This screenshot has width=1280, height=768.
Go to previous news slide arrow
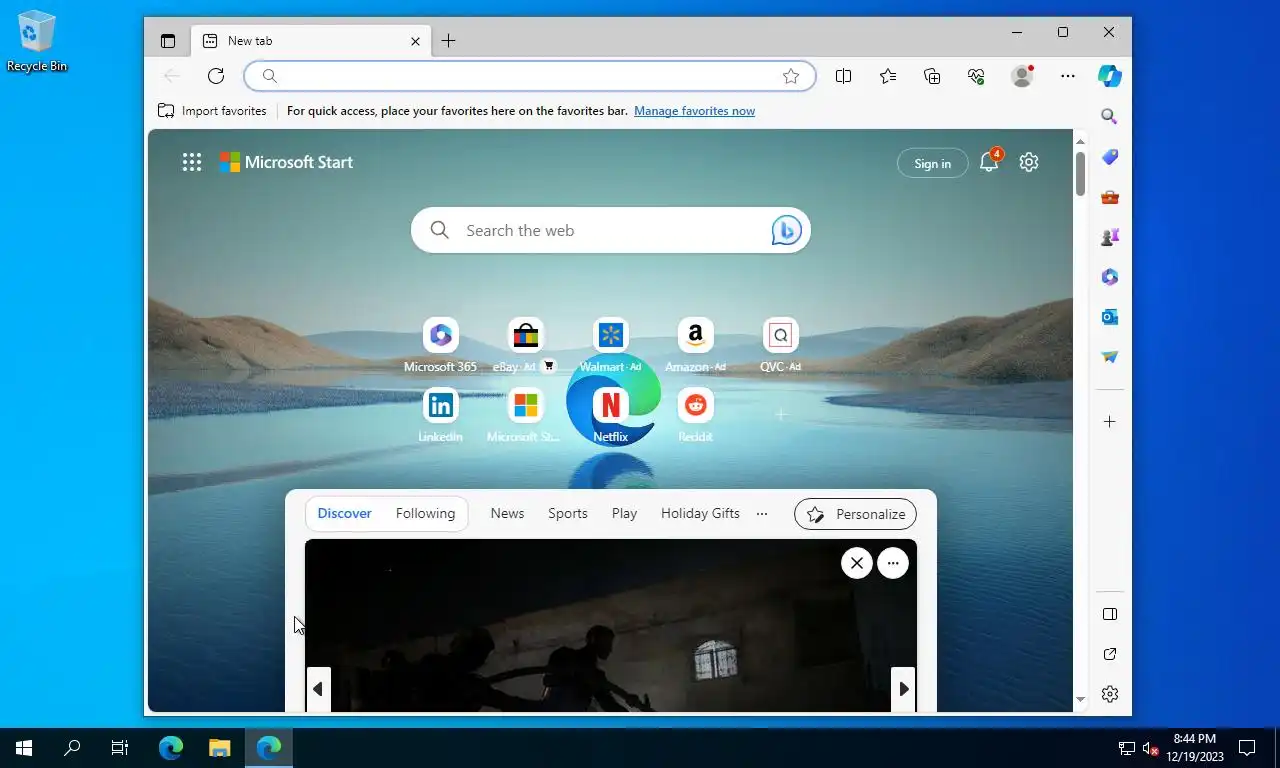[318, 689]
